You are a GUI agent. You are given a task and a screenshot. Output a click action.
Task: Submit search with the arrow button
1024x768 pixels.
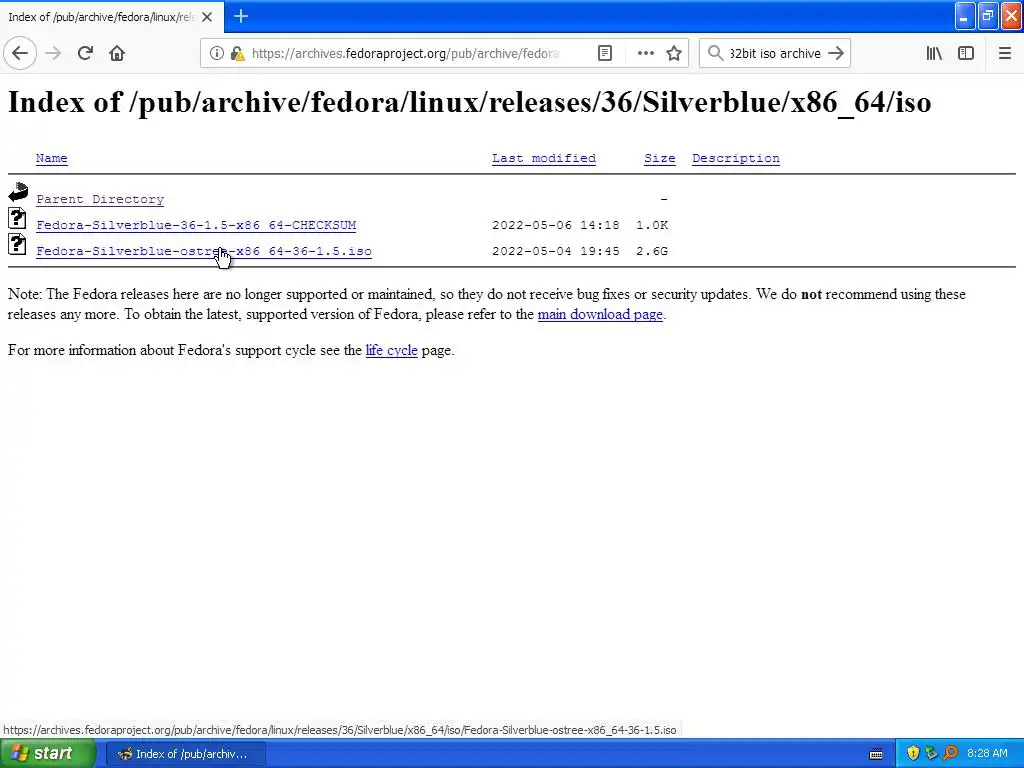point(836,53)
